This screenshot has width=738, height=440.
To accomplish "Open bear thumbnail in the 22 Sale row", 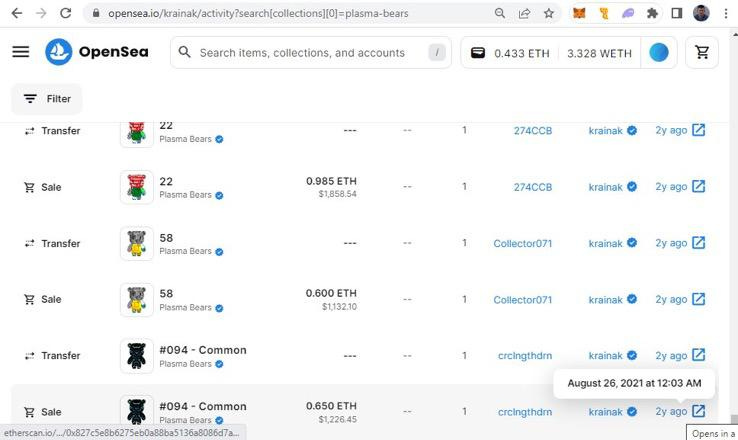I will point(136,187).
